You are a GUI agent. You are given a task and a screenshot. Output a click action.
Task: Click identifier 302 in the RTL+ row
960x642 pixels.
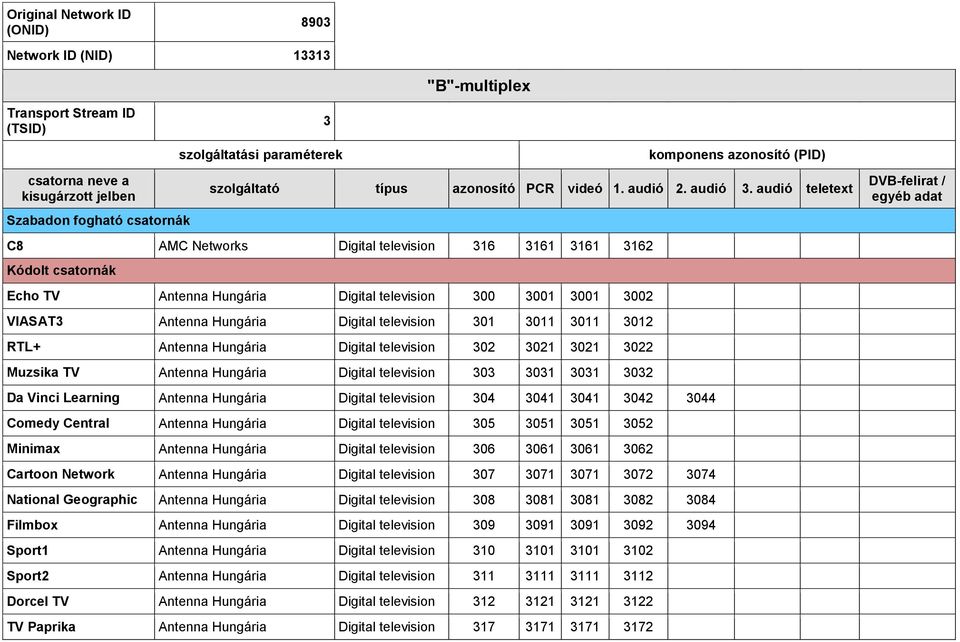point(484,347)
